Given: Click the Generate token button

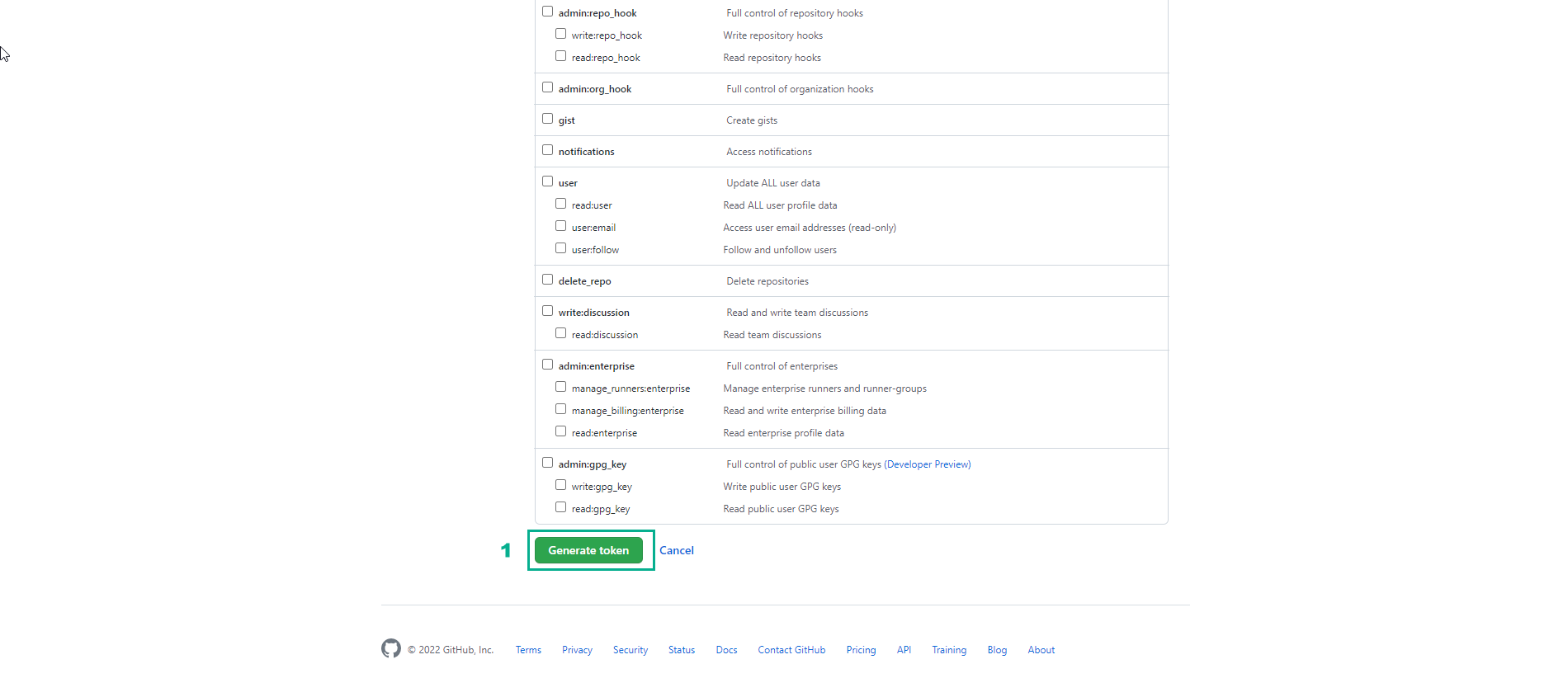Looking at the screenshot, I should coord(588,550).
